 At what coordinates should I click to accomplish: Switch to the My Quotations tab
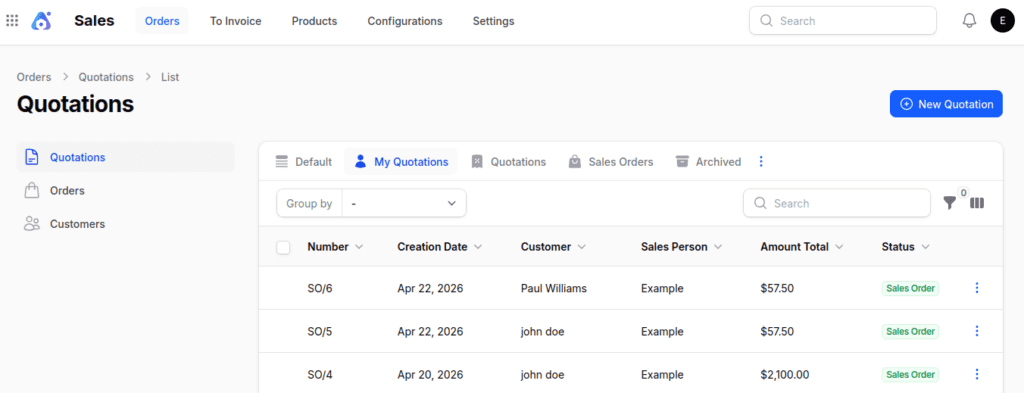tap(401, 162)
